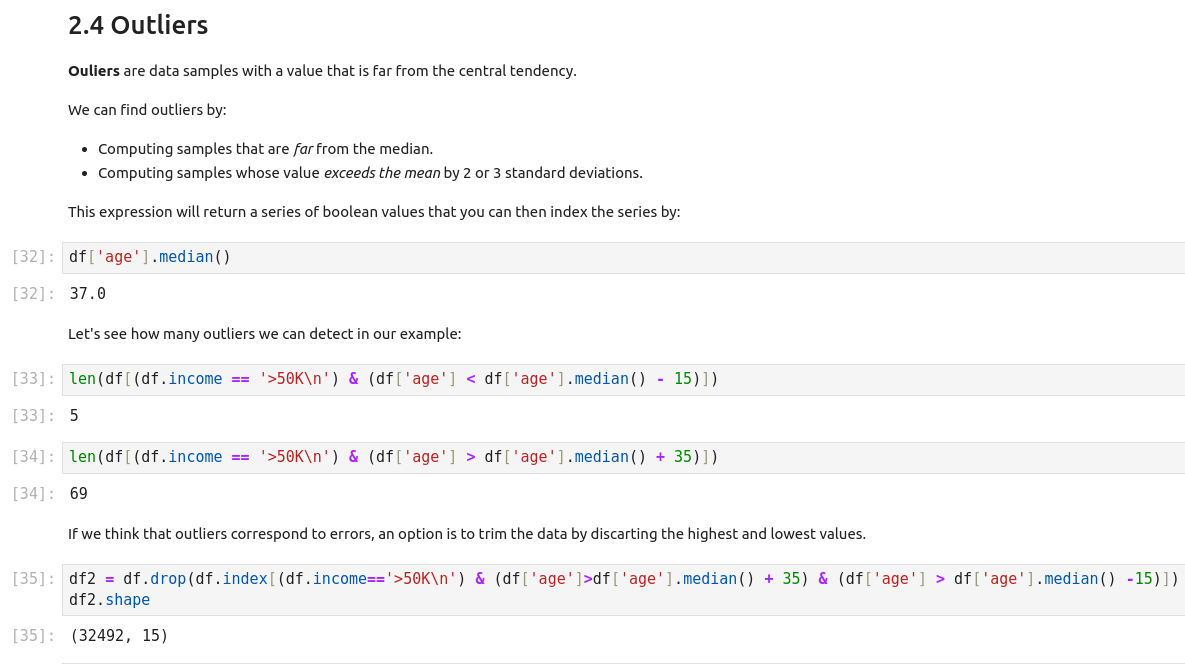
Task: Click the bullet mentioning standard deviations
Action: pos(370,173)
